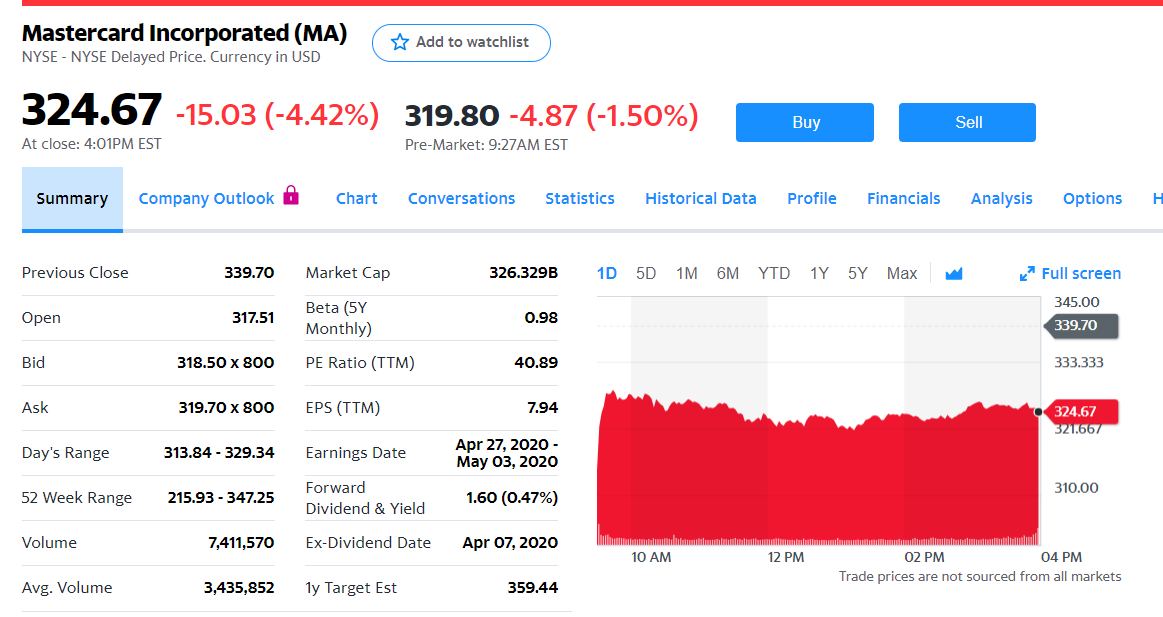Image resolution: width=1163 pixels, height=617 pixels.
Task: Click the 339.70 previous close chart label
Action: (x=1085, y=325)
